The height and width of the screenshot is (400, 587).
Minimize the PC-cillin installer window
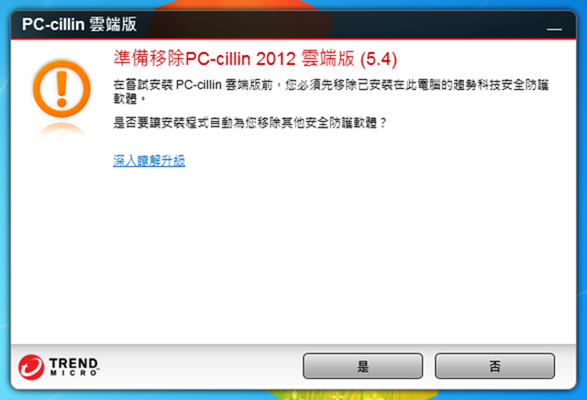coord(554,29)
